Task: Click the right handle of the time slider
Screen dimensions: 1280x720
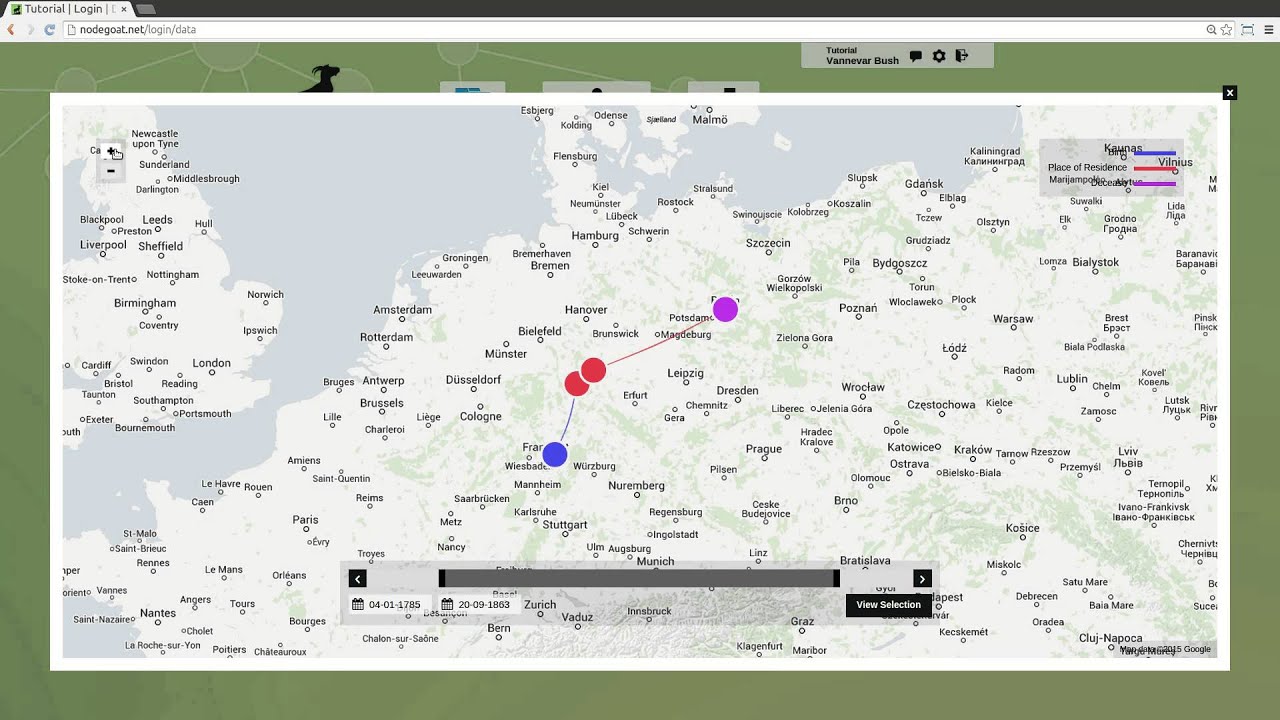Action: click(x=837, y=579)
